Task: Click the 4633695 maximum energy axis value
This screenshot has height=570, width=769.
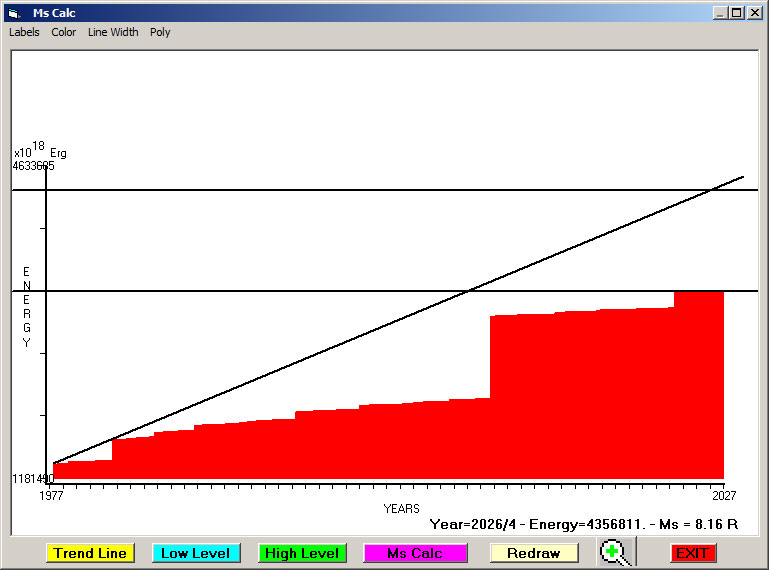Action: (33, 166)
